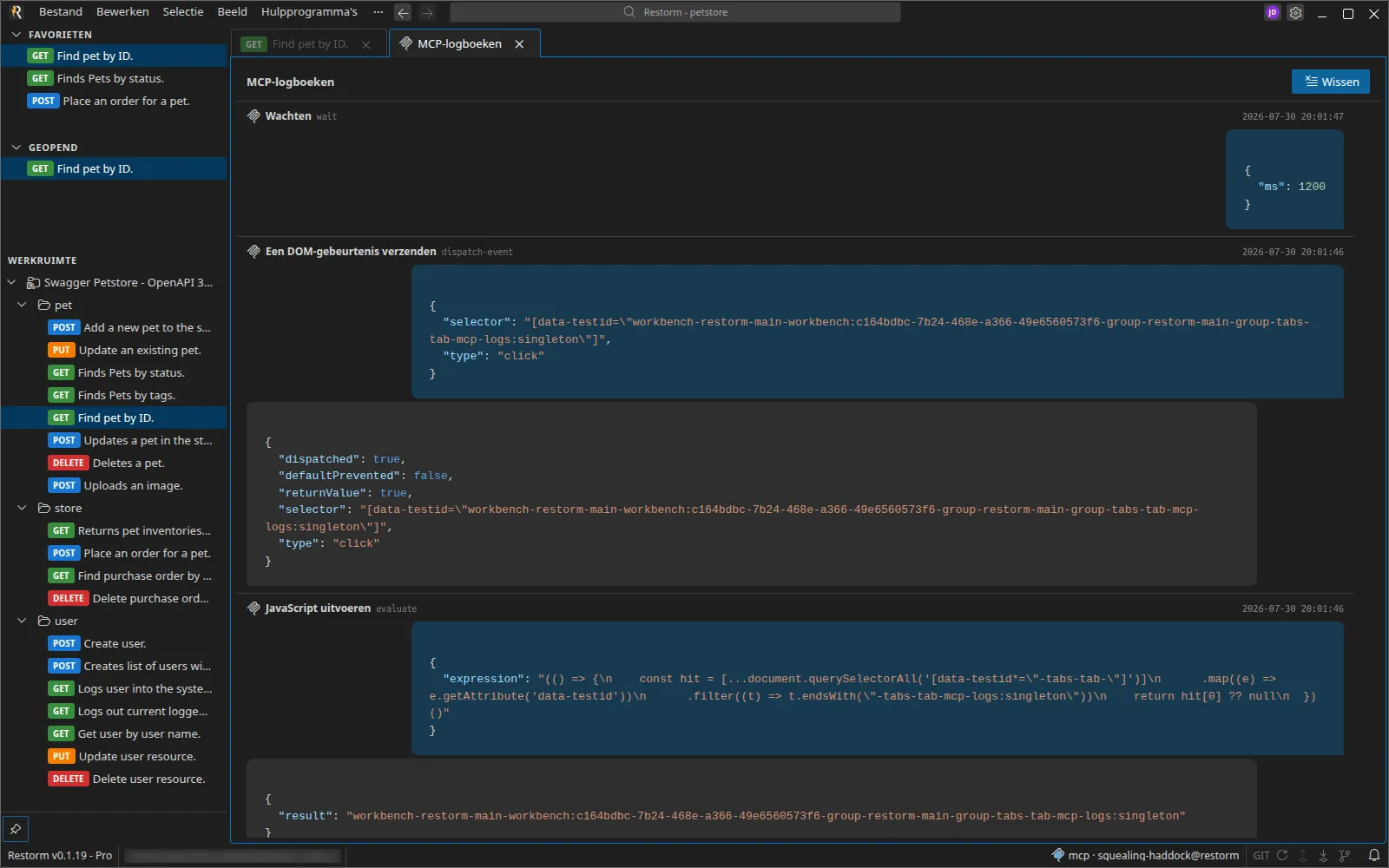
Task: Close the MCP-logboeken tab
Action: pyautogui.click(x=519, y=44)
